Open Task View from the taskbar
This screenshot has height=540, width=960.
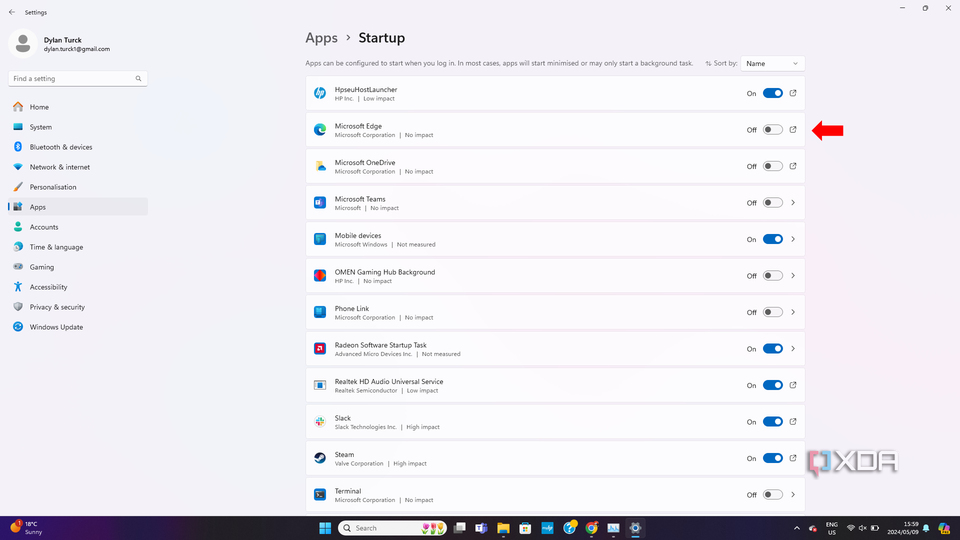pos(460,528)
